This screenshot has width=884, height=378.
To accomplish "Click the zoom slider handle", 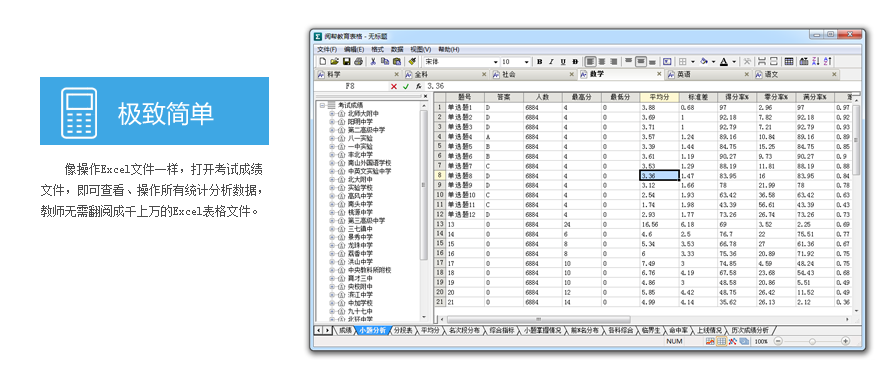I will (x=812, y=341).
